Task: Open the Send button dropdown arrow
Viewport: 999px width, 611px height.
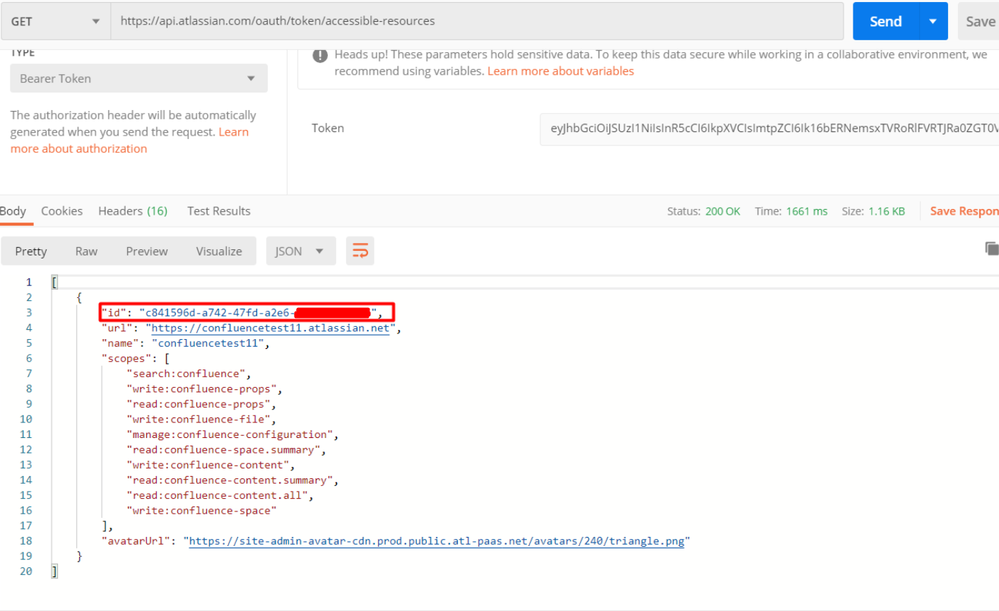Action: tap(933, 21)
